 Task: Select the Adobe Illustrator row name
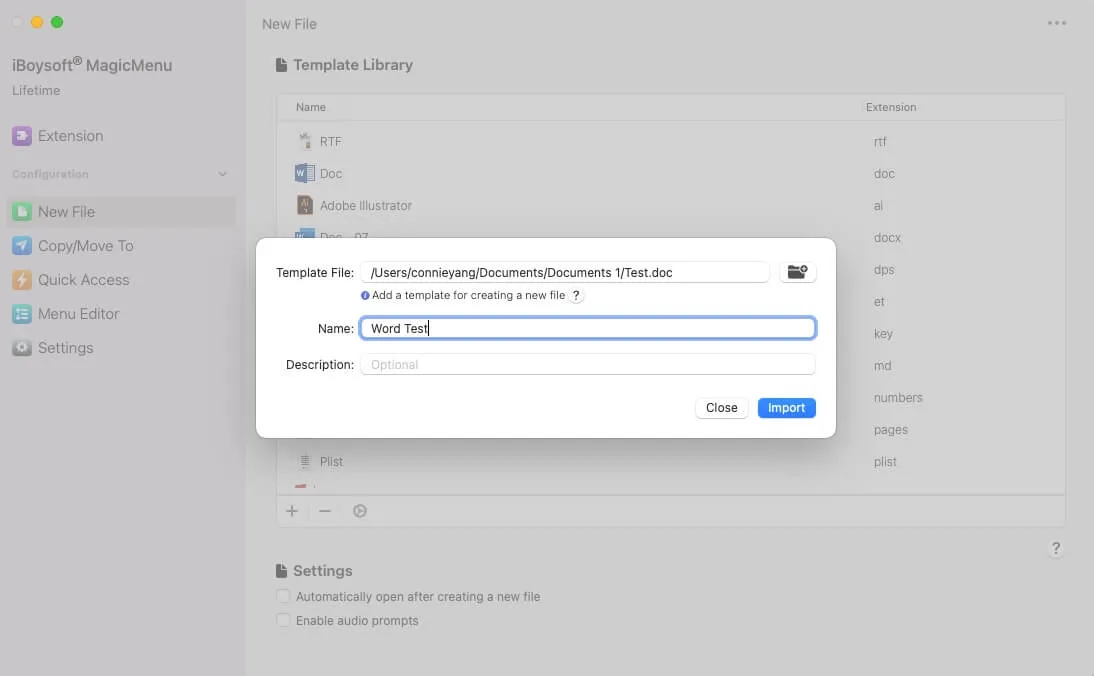pyautogui.click(x=366, y=206)
